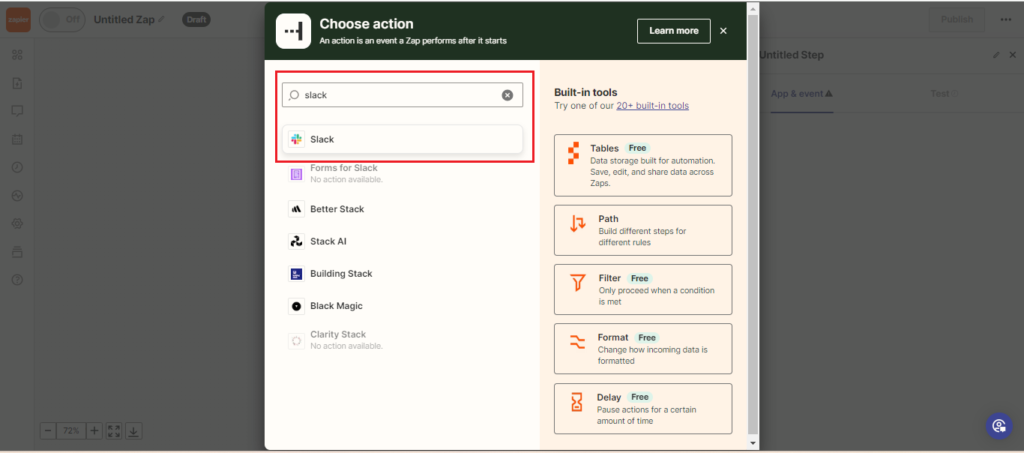Viewport: 1024px width, 453px height.
Task: Choose the Format built-in tool
Action: [643, 349]
